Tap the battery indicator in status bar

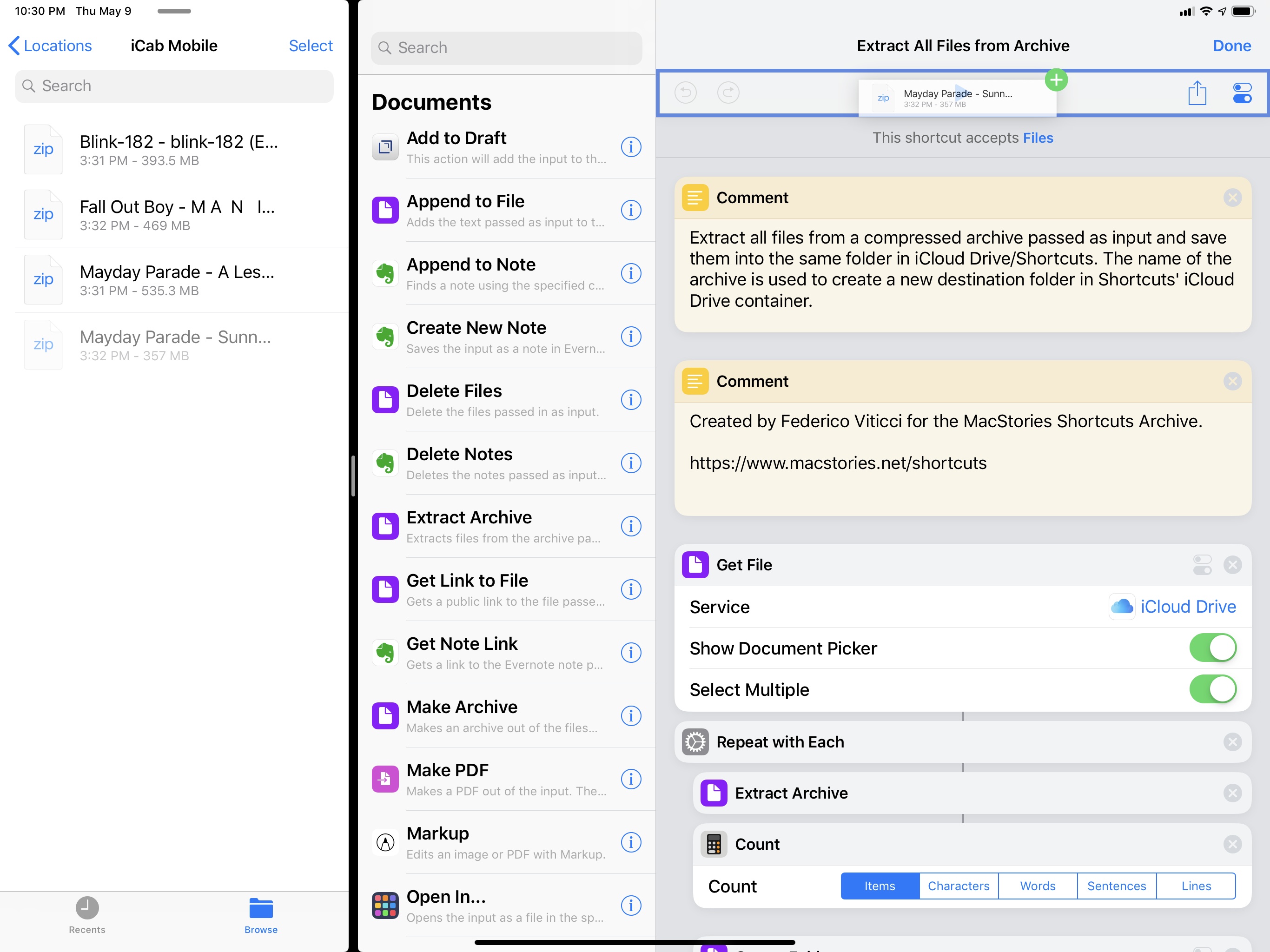[1243, 11]
